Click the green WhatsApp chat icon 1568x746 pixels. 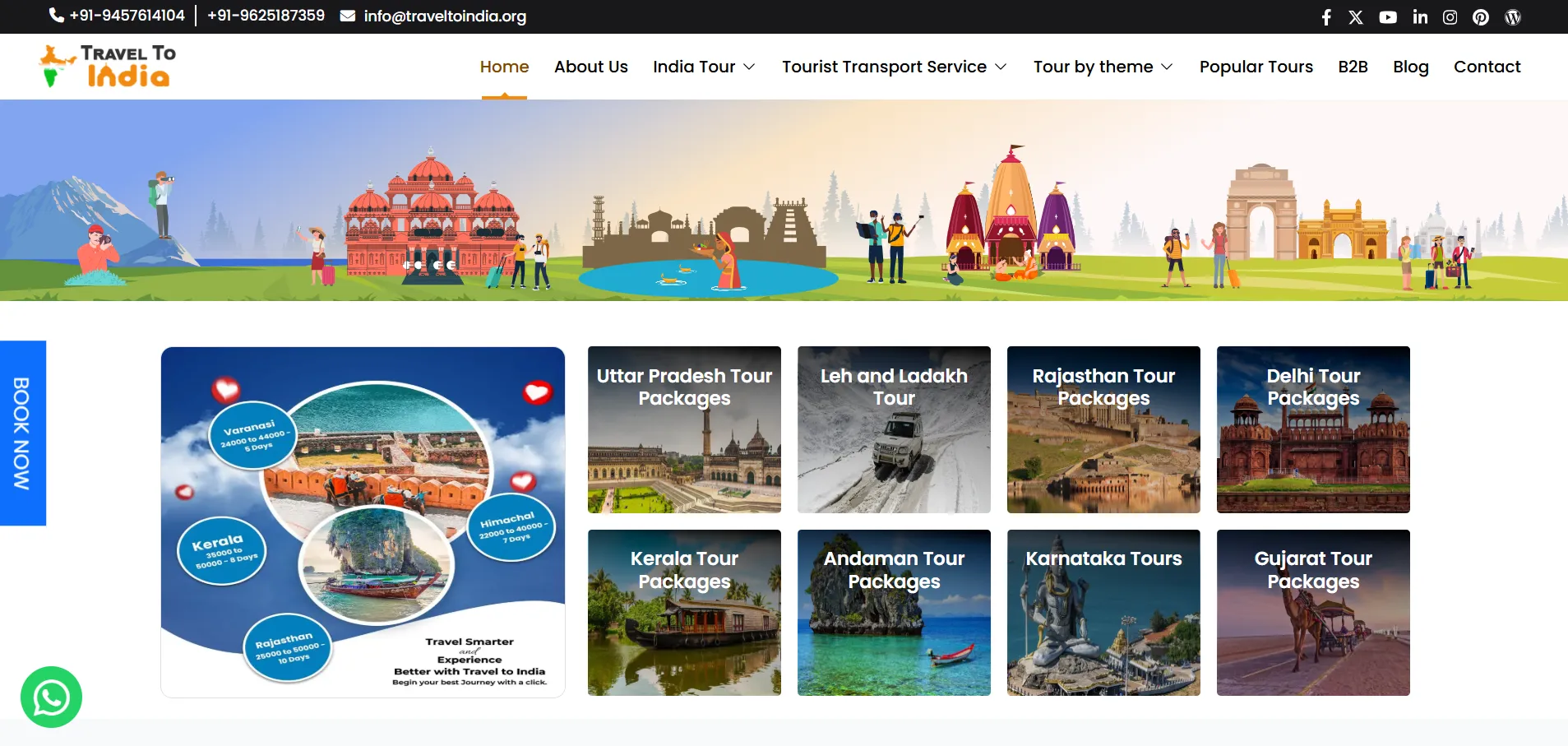point(51,697)
